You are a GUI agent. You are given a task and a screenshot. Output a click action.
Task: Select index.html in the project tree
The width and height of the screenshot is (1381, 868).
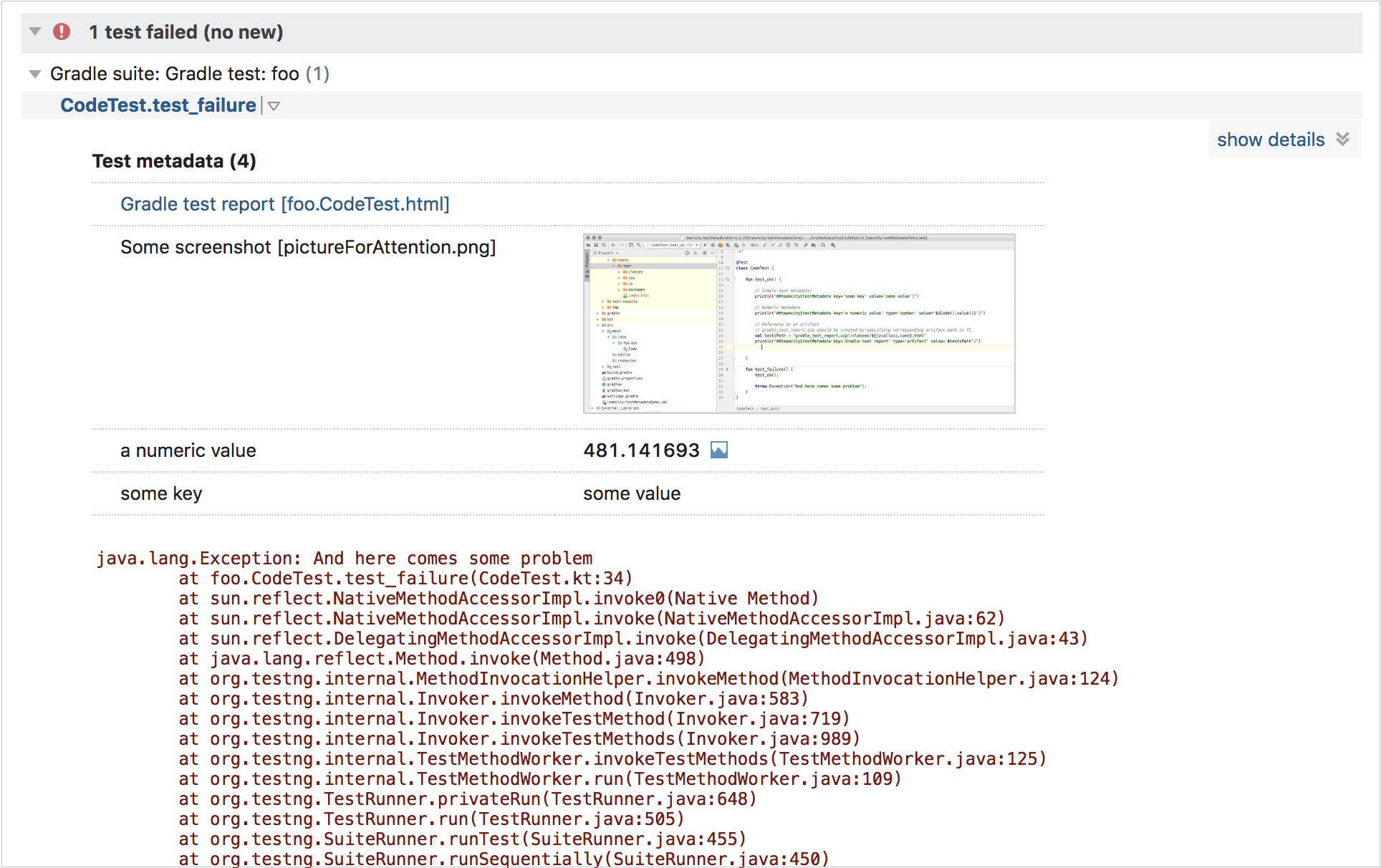[x=639, y=296]
